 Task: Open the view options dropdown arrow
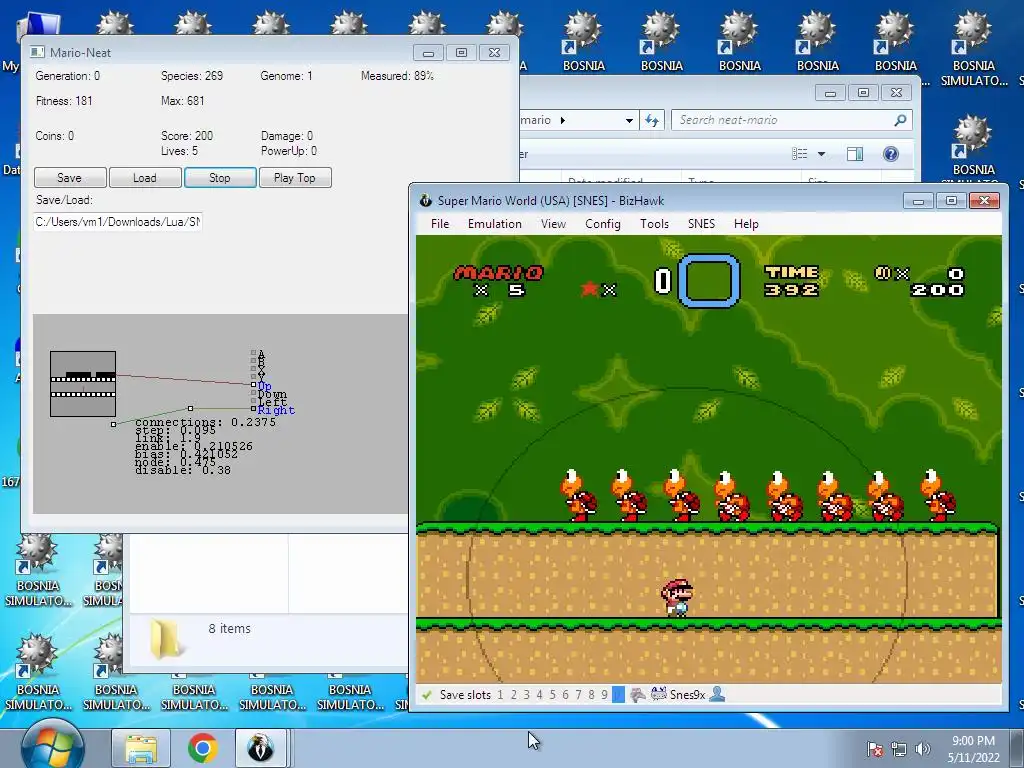(x=822, y=154)
